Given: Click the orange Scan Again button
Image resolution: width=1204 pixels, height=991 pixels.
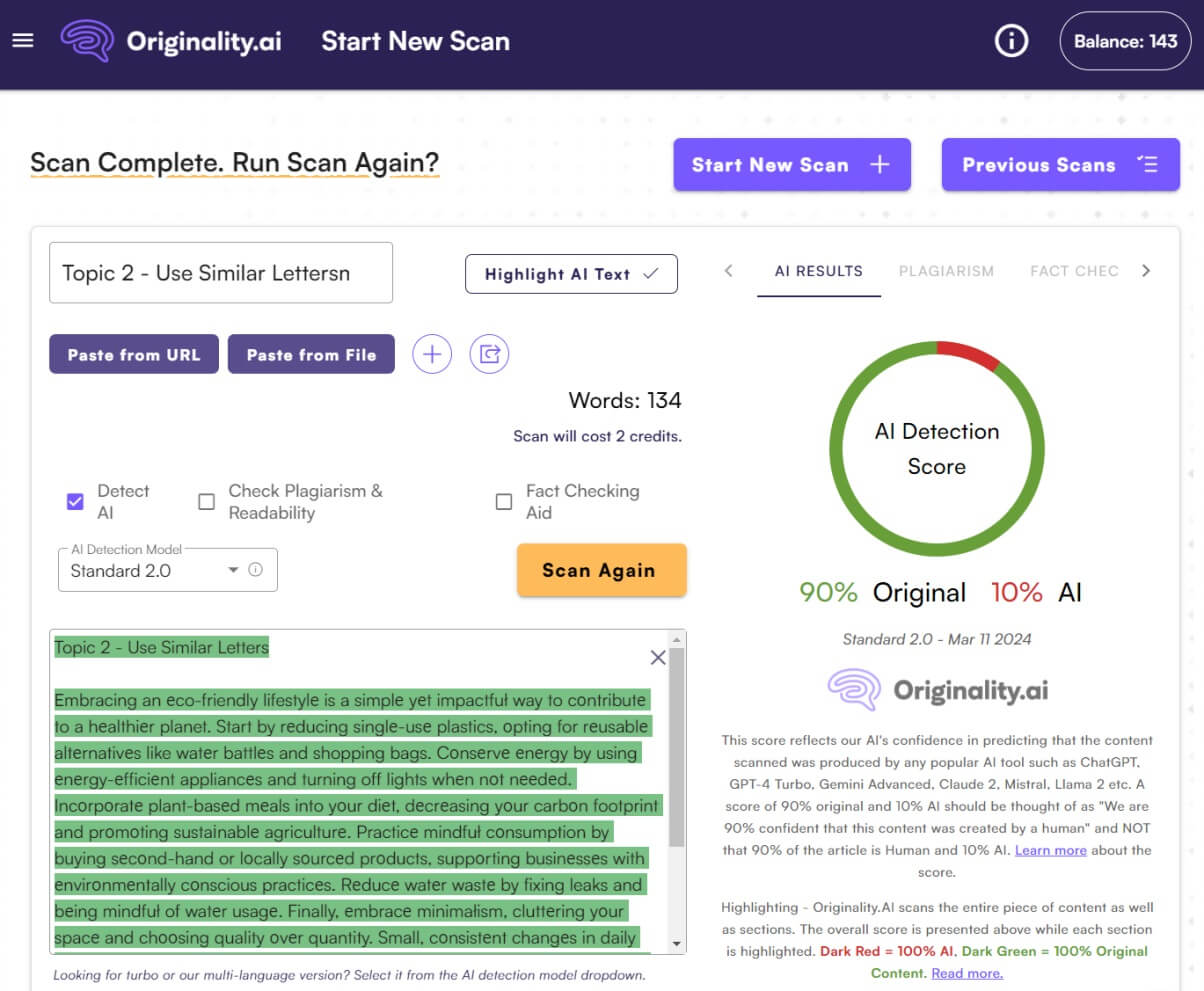Looking at the screenshot, I should pyautogui.click(x=601, y=570).
